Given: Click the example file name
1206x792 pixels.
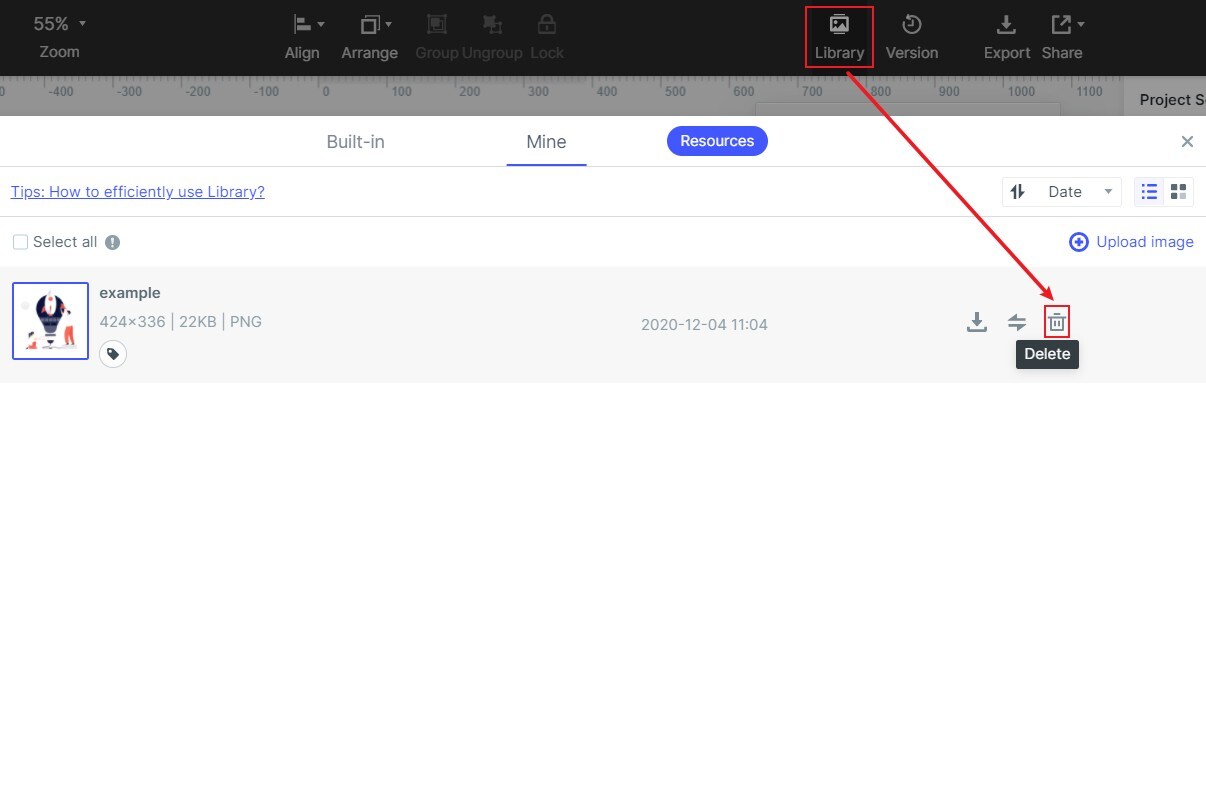Looking at the screenshot, I should (130, 293).
